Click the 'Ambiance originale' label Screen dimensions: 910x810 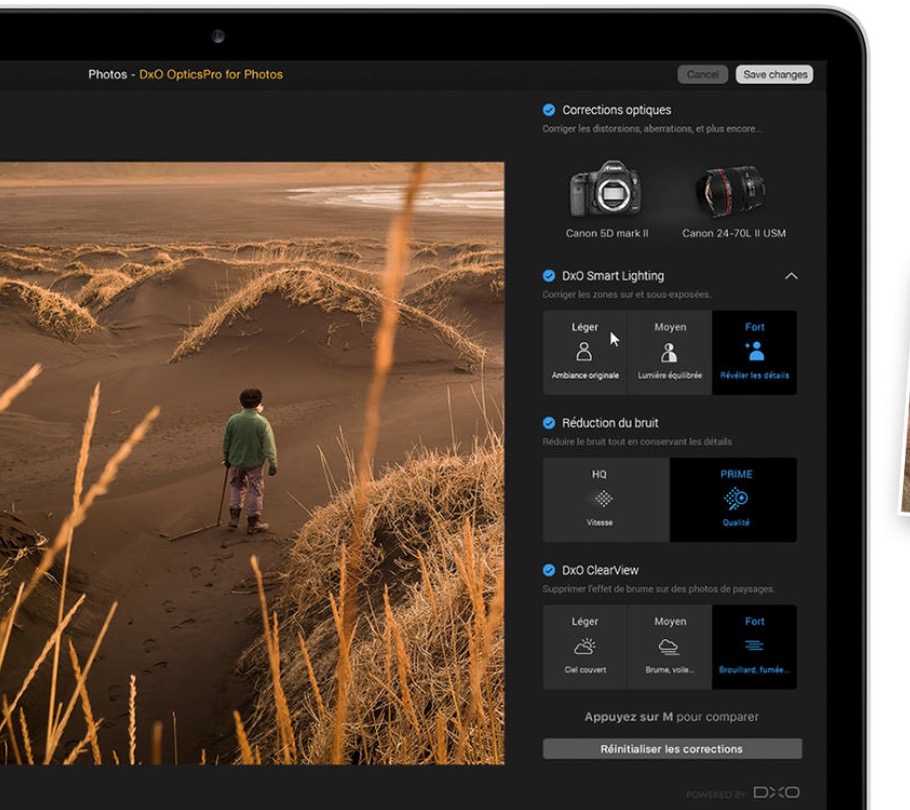585,375
